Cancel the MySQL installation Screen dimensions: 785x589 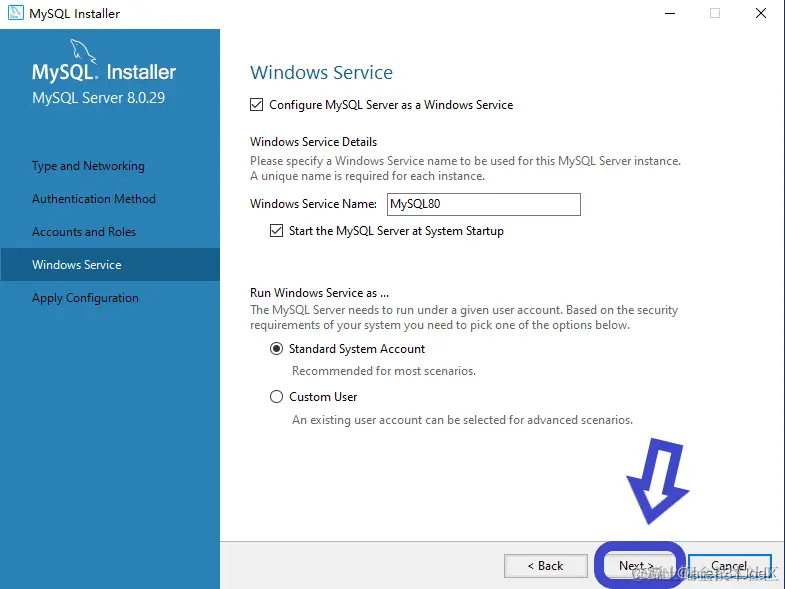(x=729, y=566)
